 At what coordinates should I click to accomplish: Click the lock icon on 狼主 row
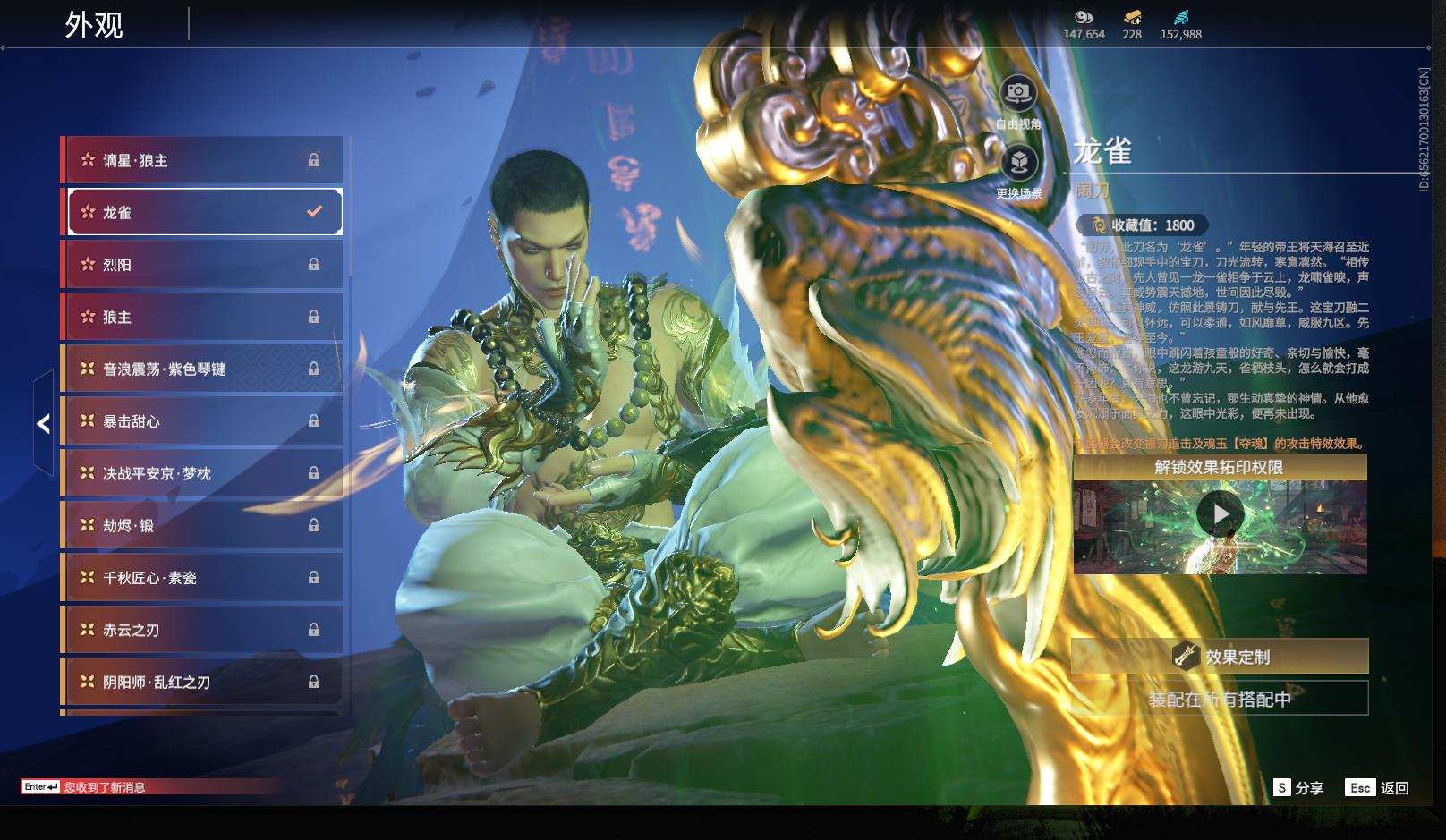(x=314, y=317)
